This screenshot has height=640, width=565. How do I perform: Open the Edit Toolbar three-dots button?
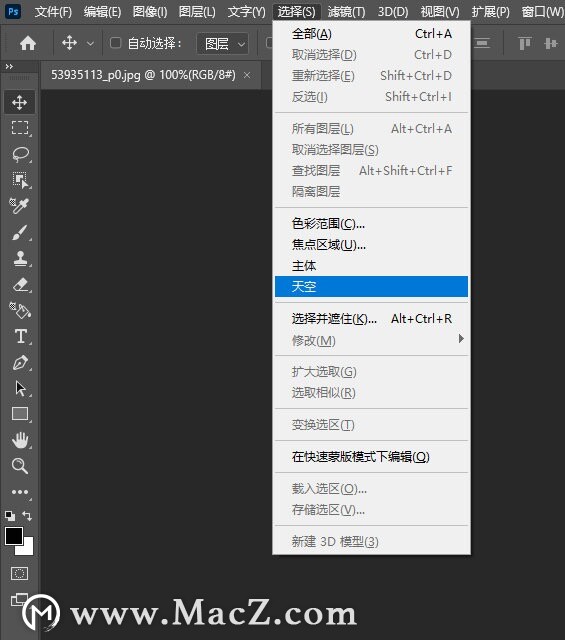pos(20,492)
